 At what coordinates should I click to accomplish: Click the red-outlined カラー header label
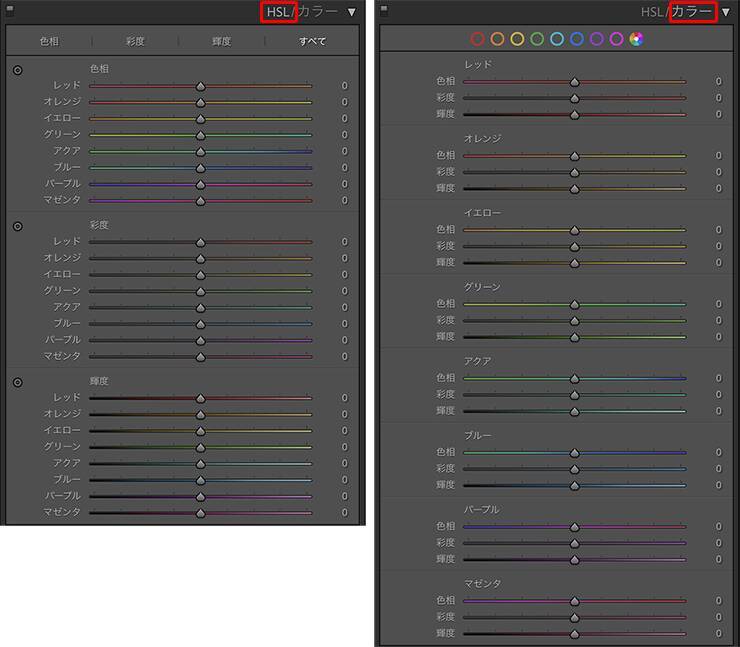click(x=692, y=12)
